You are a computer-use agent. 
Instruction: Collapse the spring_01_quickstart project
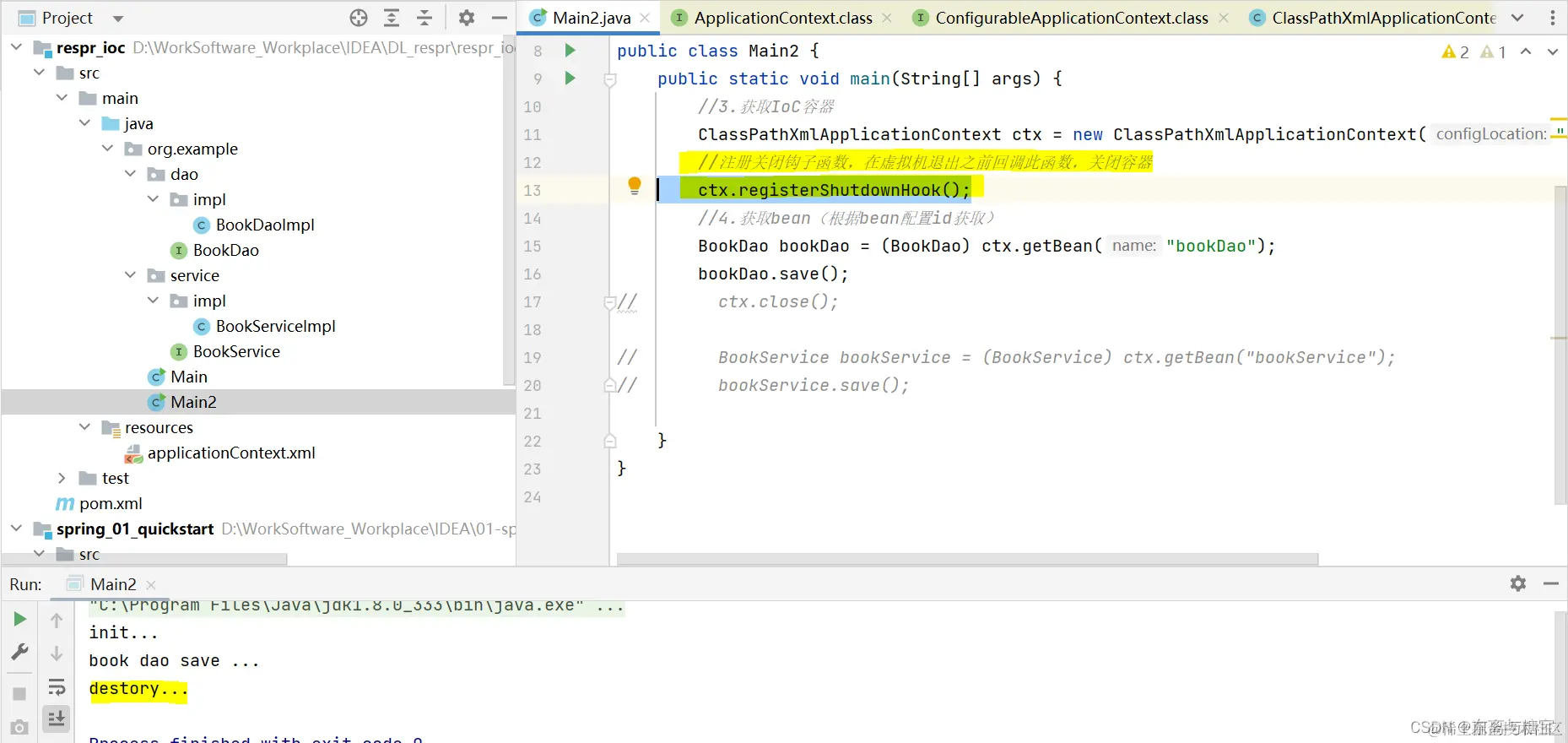[16, 529]
